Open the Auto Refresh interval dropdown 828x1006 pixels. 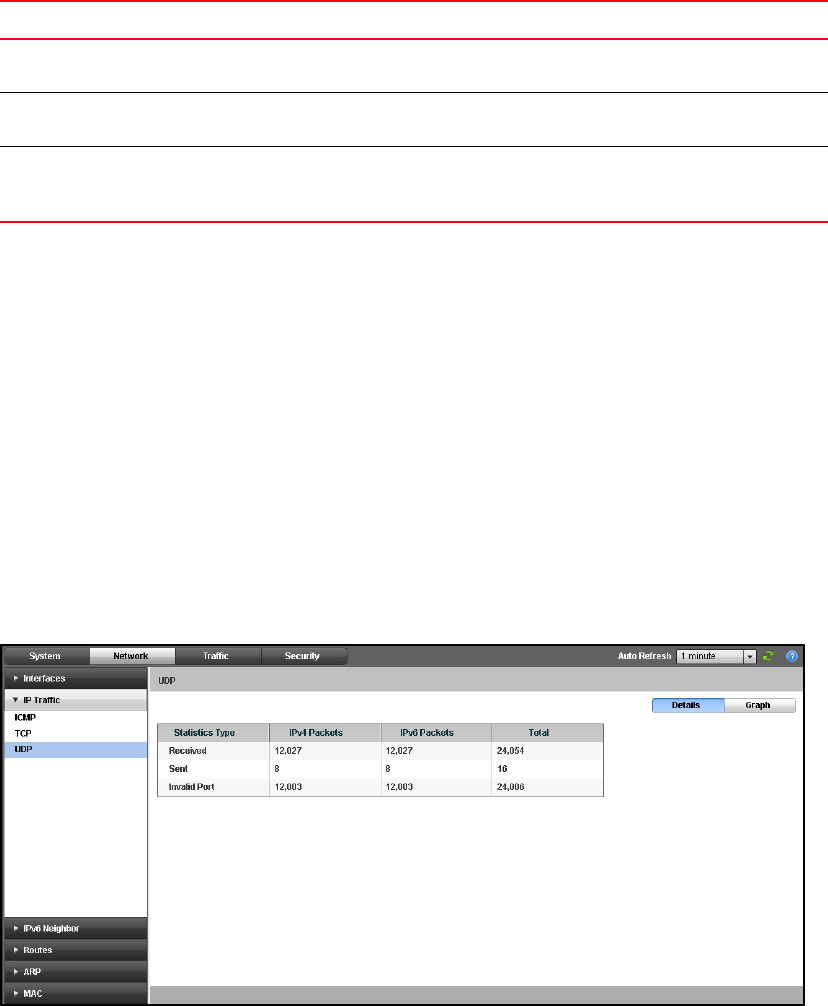[x=716, y=656]
